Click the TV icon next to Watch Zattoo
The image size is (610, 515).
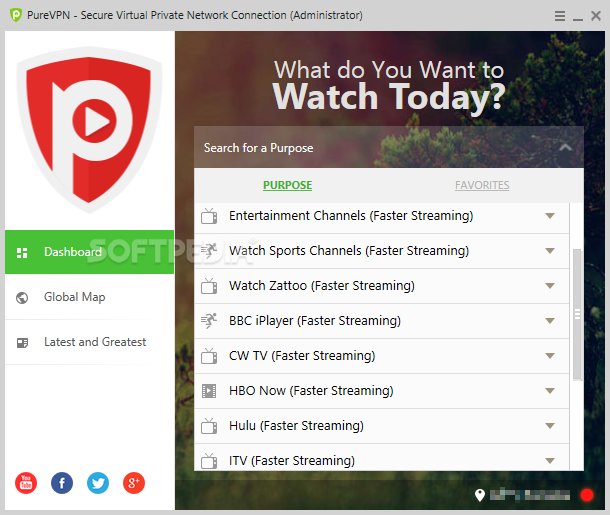[209, 286]
